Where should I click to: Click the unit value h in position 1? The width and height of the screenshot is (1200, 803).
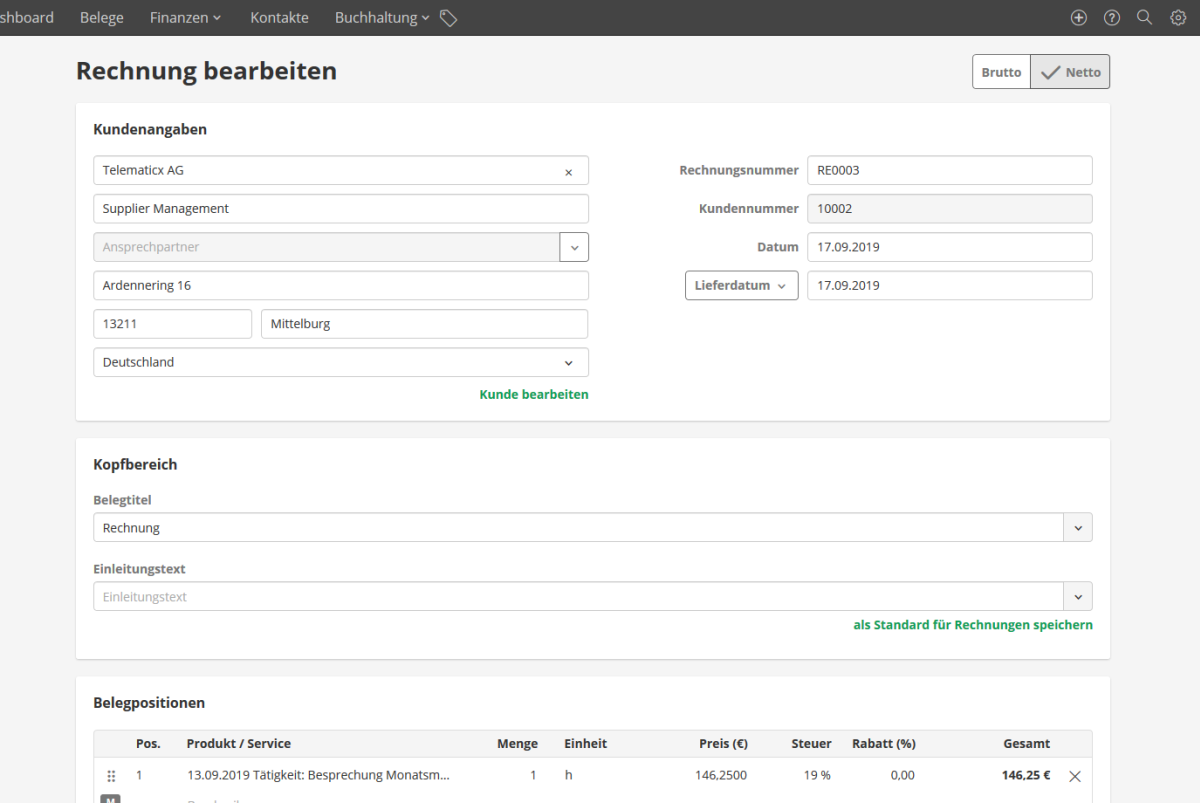click(x=568, y=775)
